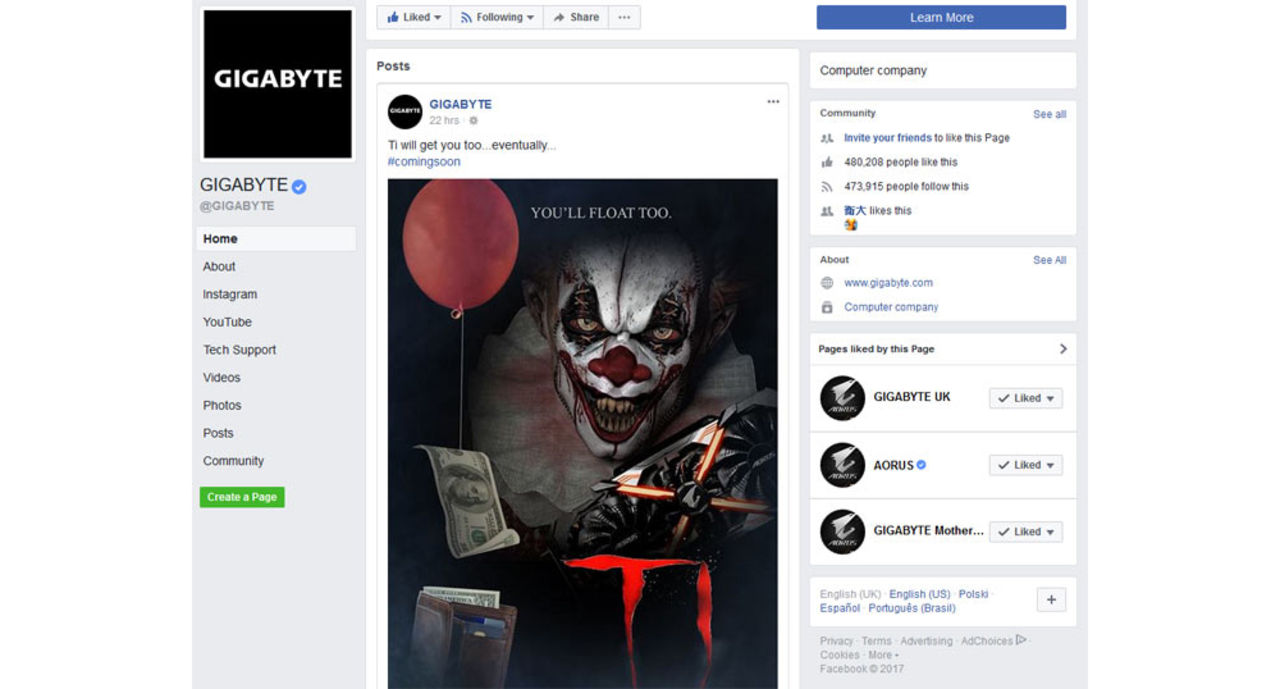The height and width of the screenshot is (689, 1280).
Task: Click the page actions ellipsis button
Action: [624, 17]
